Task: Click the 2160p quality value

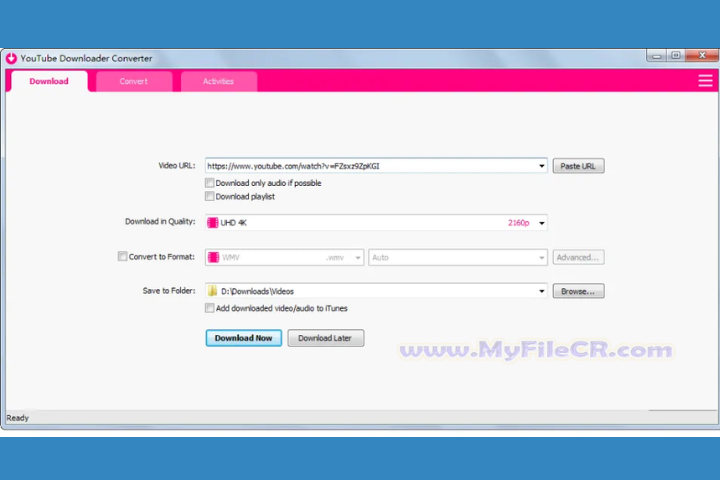Action: (x=518, y=223)
